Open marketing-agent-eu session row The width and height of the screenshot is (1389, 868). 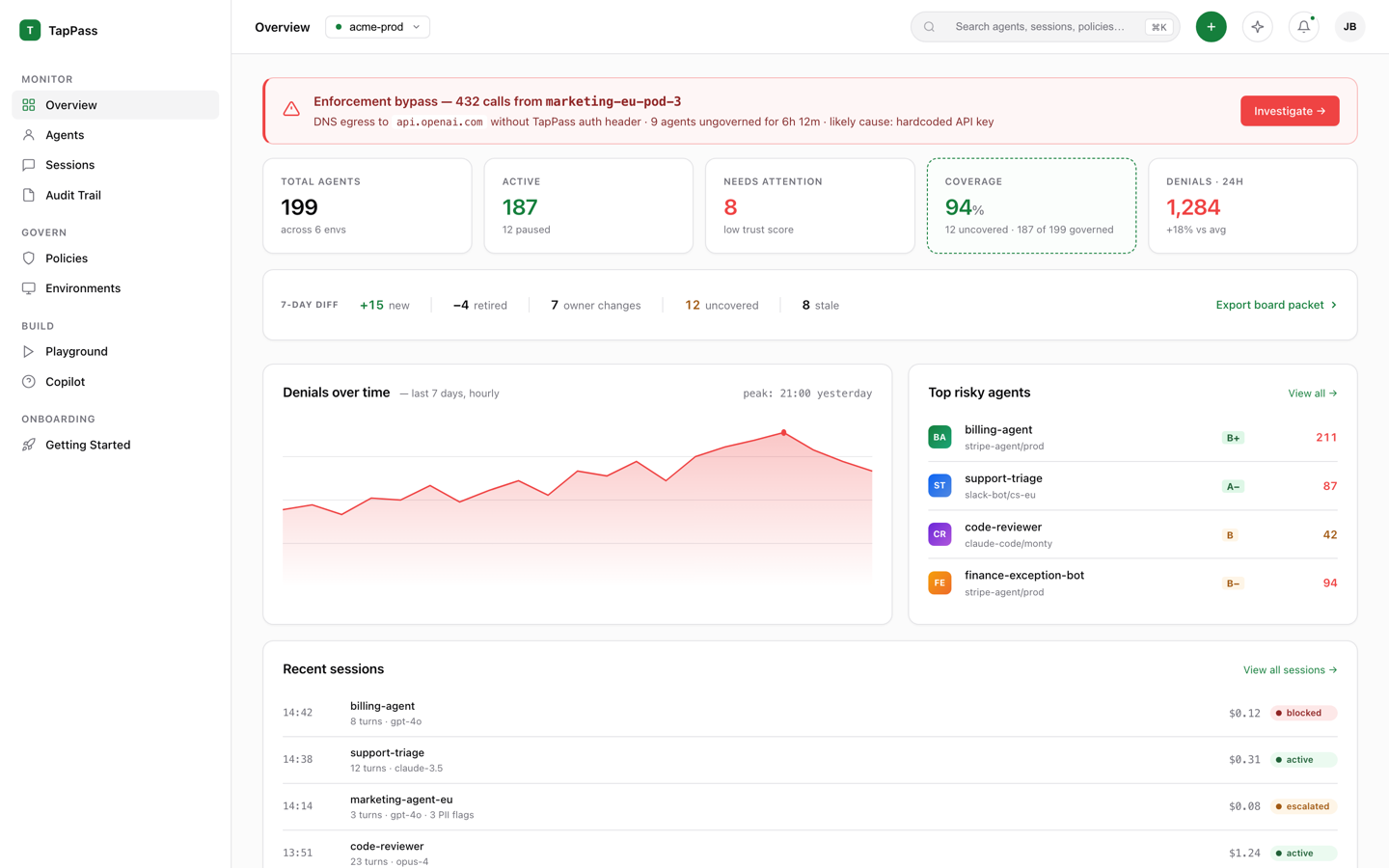point(810,806)
